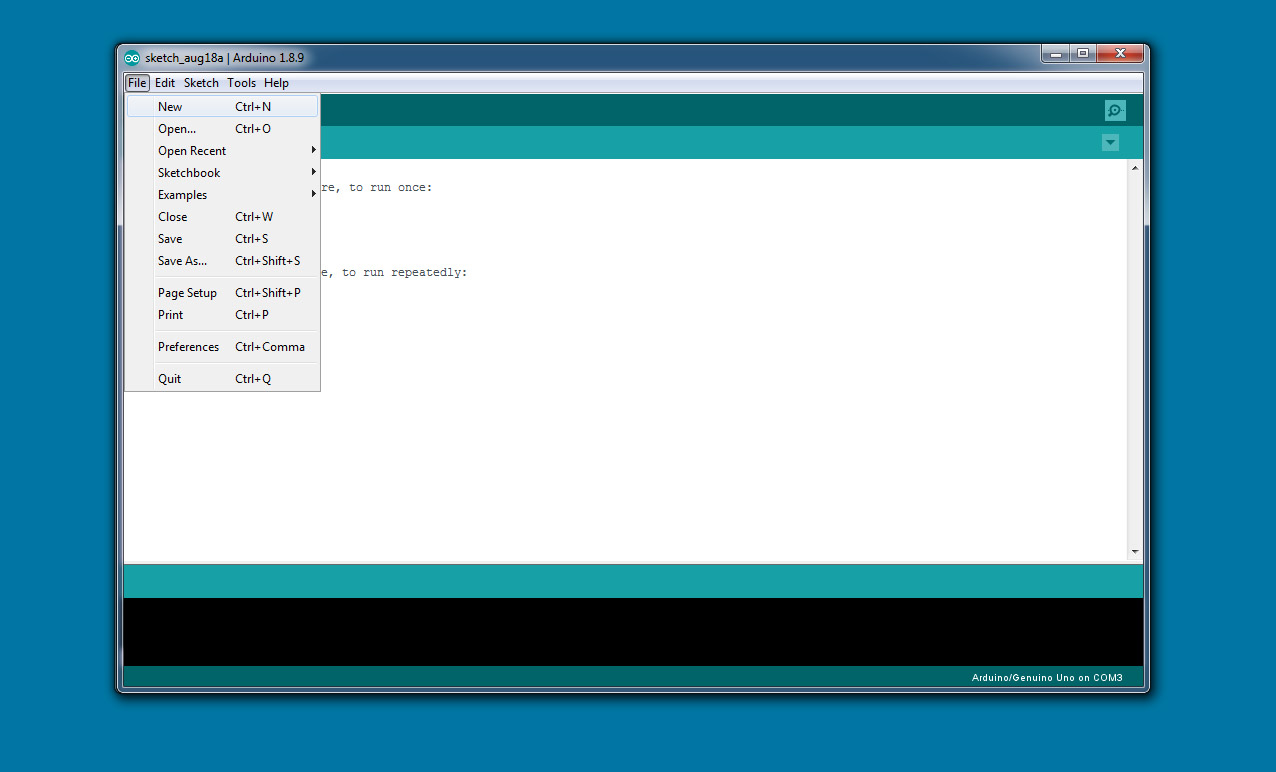The image size is (1276, 772).
Task: Open the Help menu
Action: pyautogui.click(x=276, y=83)
